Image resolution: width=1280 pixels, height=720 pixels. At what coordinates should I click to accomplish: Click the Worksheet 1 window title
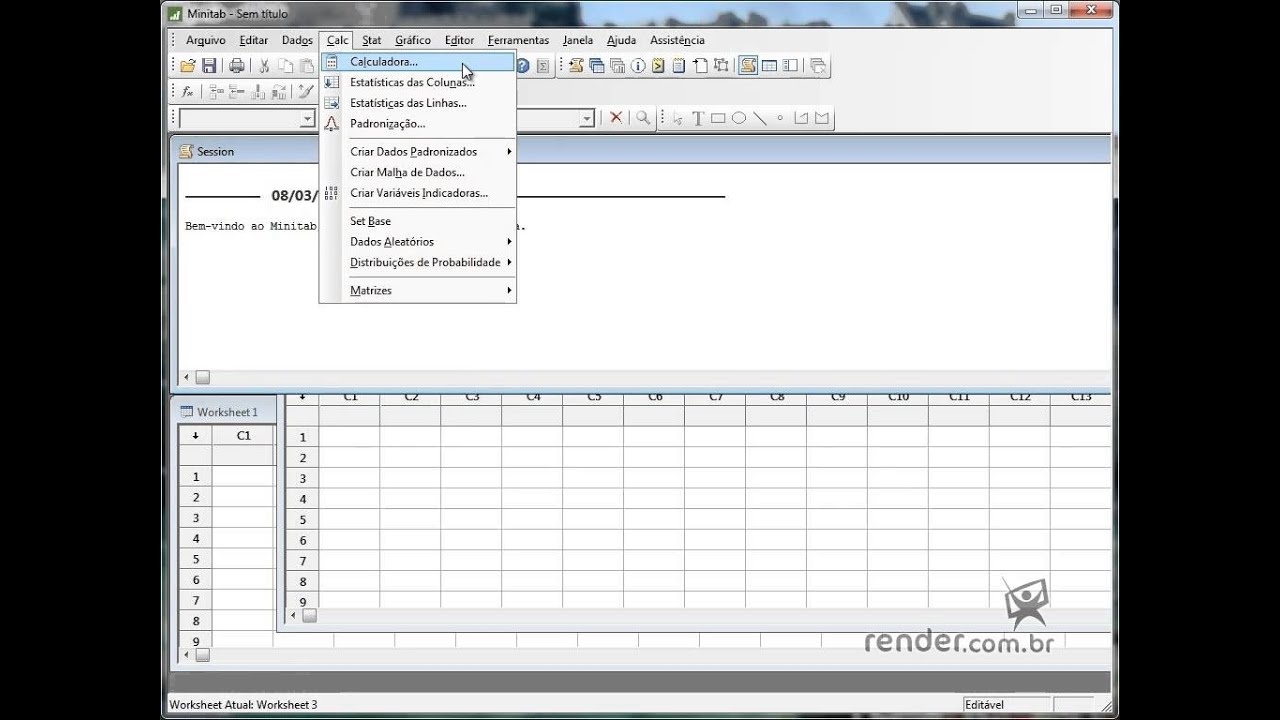coord(227,412)
